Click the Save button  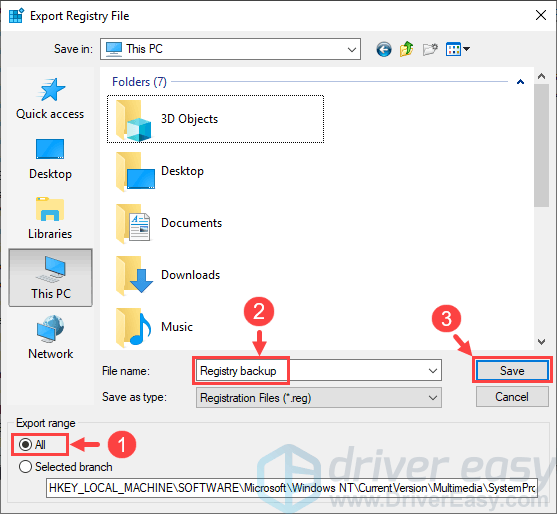click(x=512, y=371)
